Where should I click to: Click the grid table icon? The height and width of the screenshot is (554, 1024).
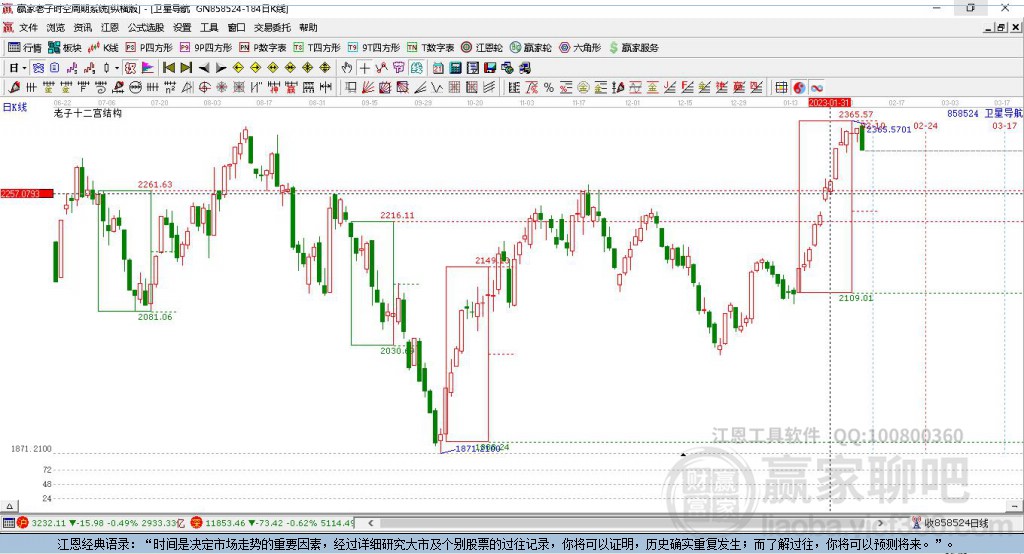pos(782,88)
